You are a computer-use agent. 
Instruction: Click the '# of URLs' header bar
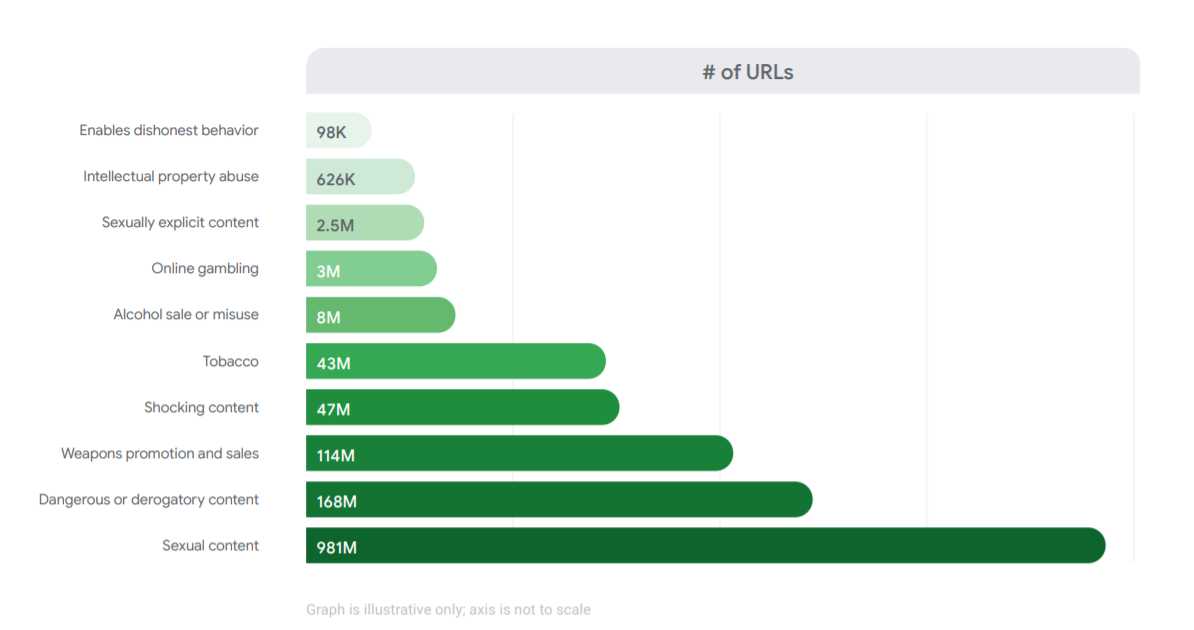pyautogui.click(x=722, y=72)
